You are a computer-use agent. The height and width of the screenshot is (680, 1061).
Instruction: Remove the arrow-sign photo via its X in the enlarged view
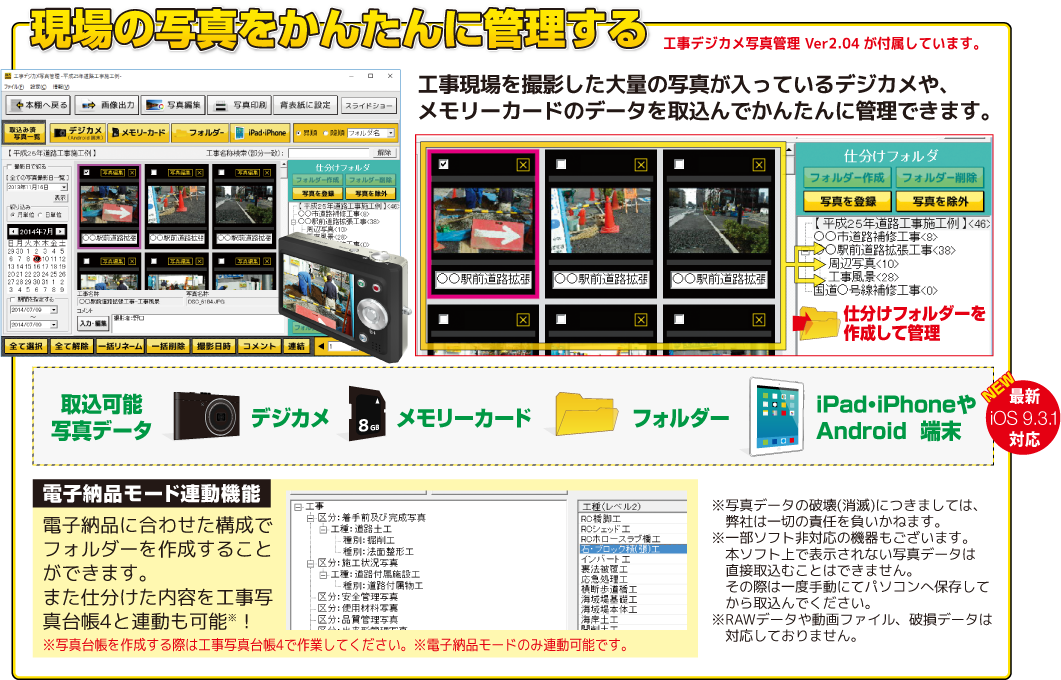click(523, 164)
